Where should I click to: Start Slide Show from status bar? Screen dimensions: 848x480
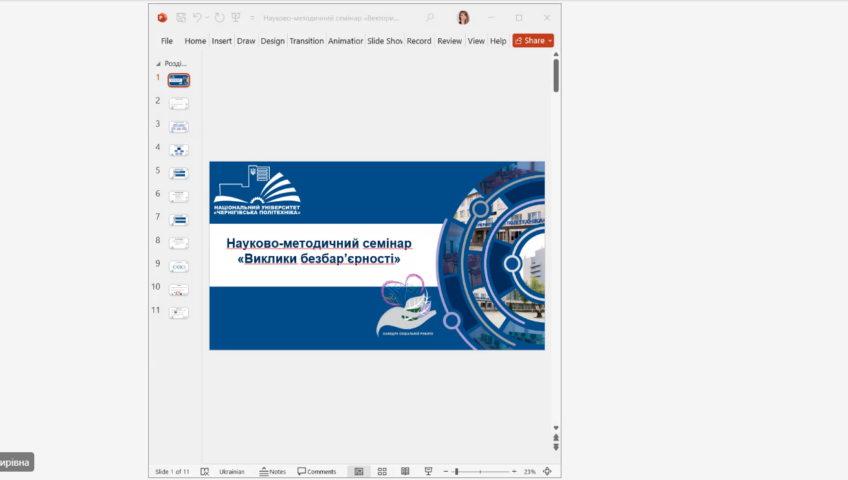[428, 472]
